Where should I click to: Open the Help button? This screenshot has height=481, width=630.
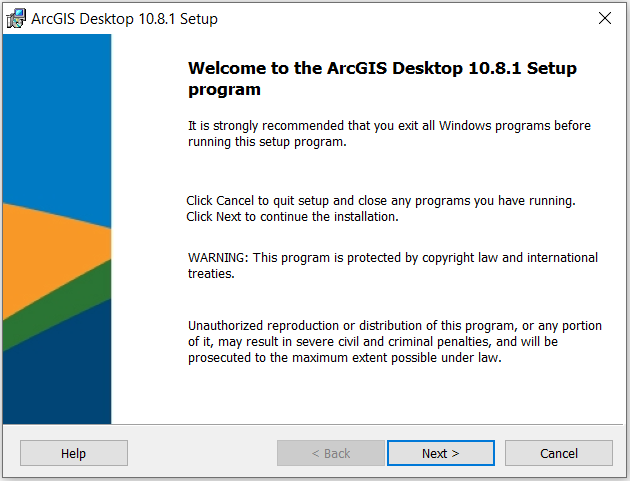tap(74, 453)
